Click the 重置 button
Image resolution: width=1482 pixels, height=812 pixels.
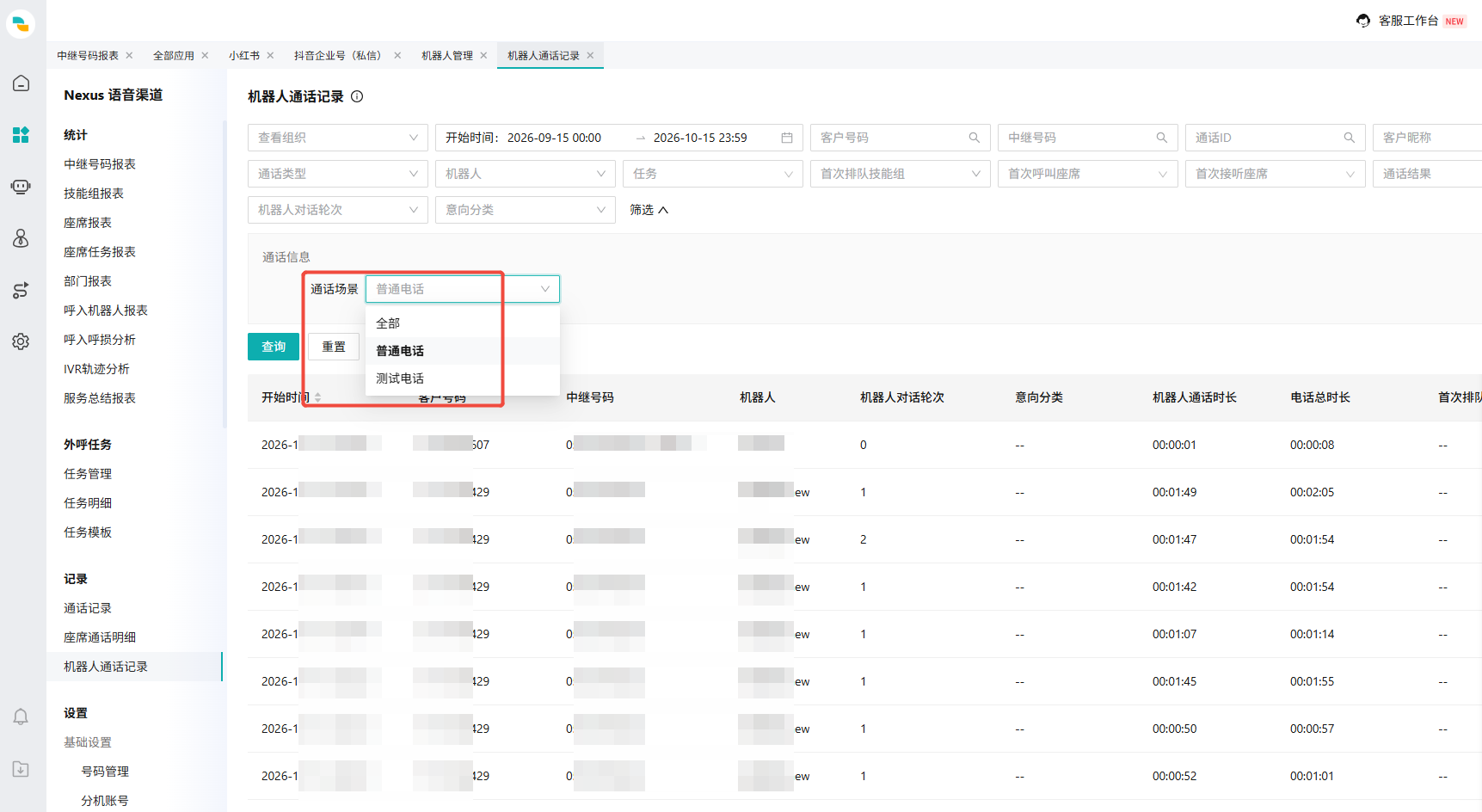click(x=334, y=347)
